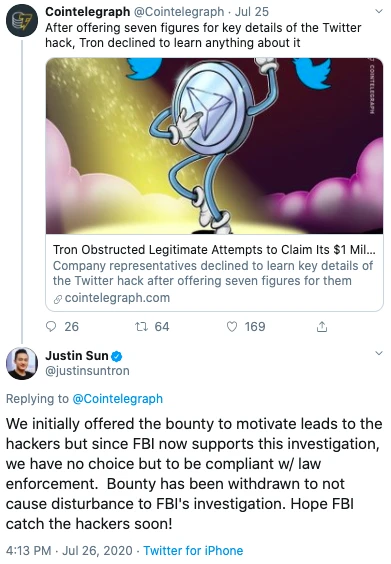Click the @Cointelegraph mention in Replying to
The width and height of the screenshot is (391, 564).
pyautogui.click(x=118, y=399)
